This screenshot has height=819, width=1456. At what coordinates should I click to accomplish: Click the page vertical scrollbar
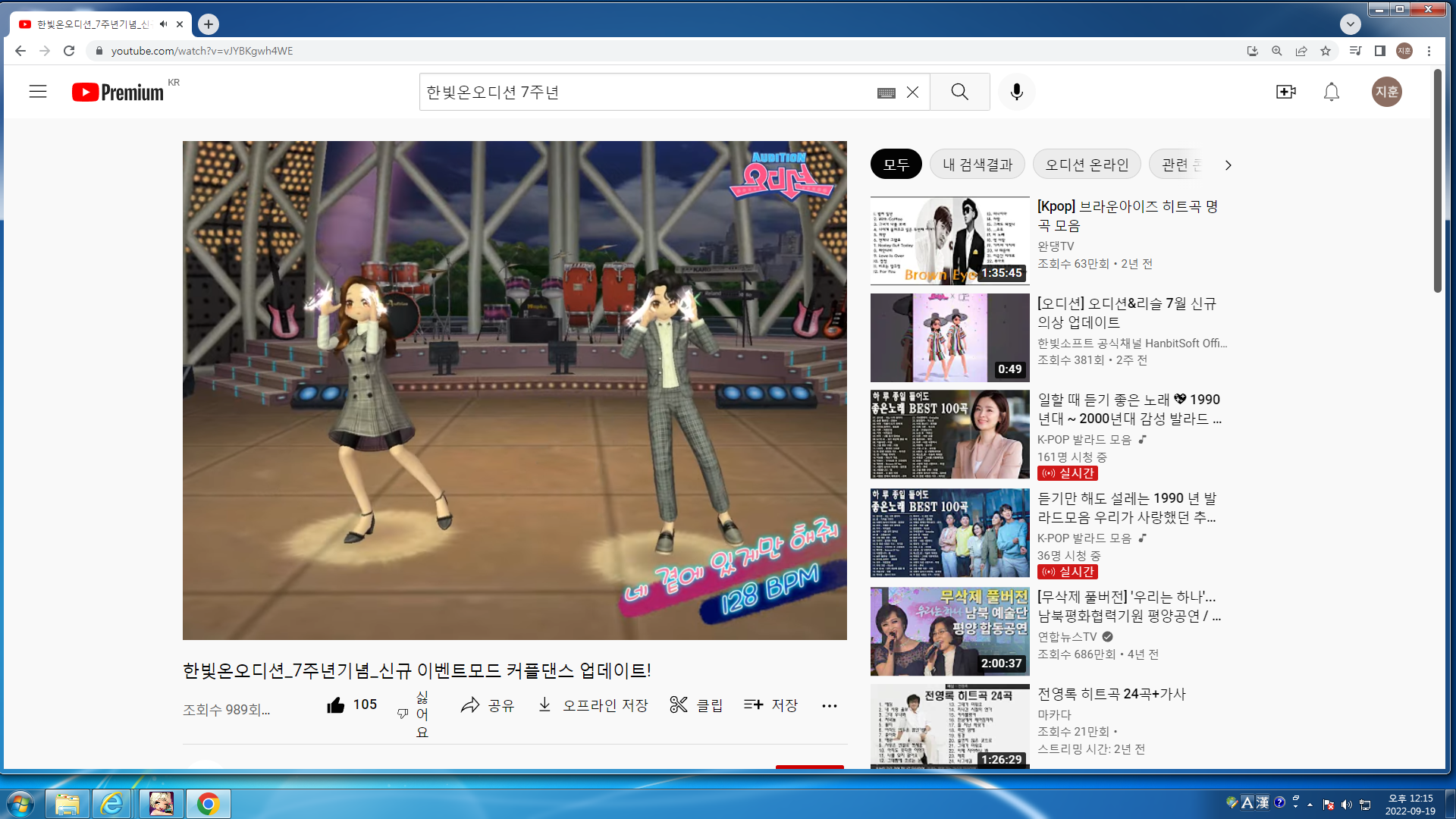1437,180
